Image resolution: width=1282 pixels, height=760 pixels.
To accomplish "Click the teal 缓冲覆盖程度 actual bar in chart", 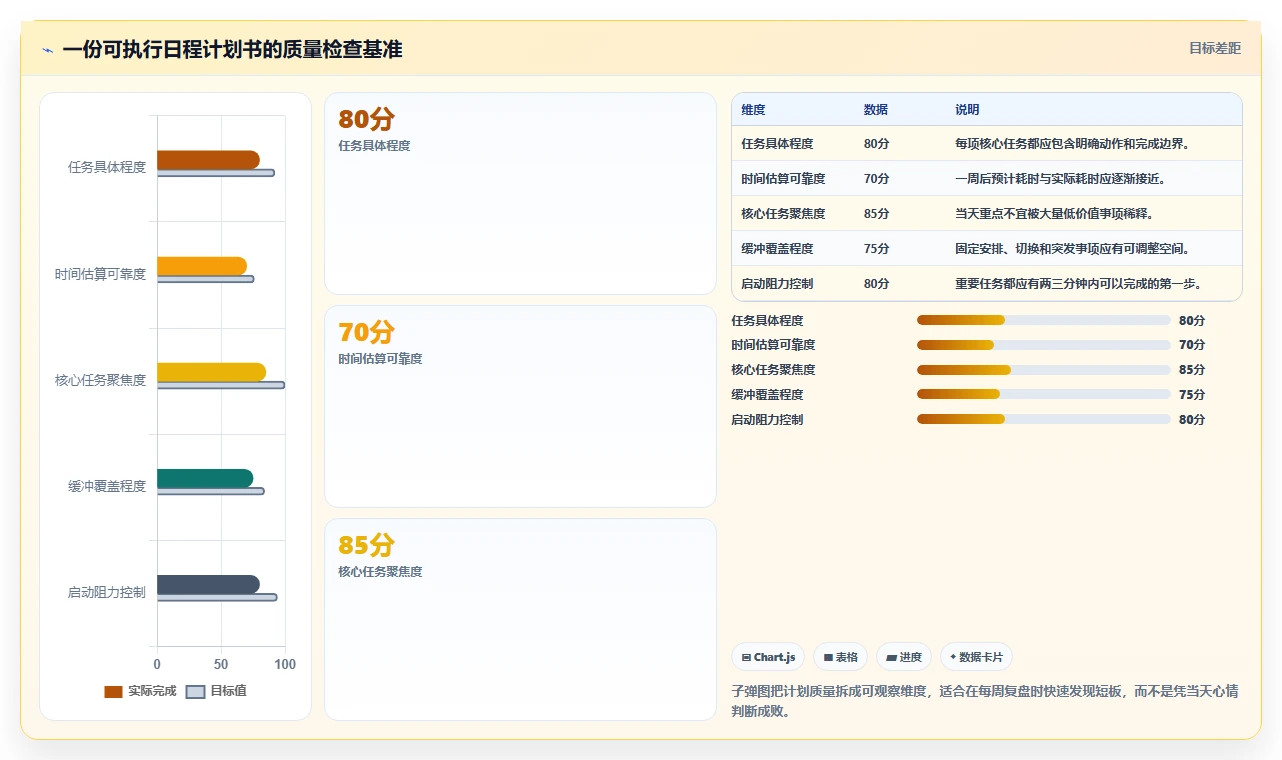I will tap(205, 478).
